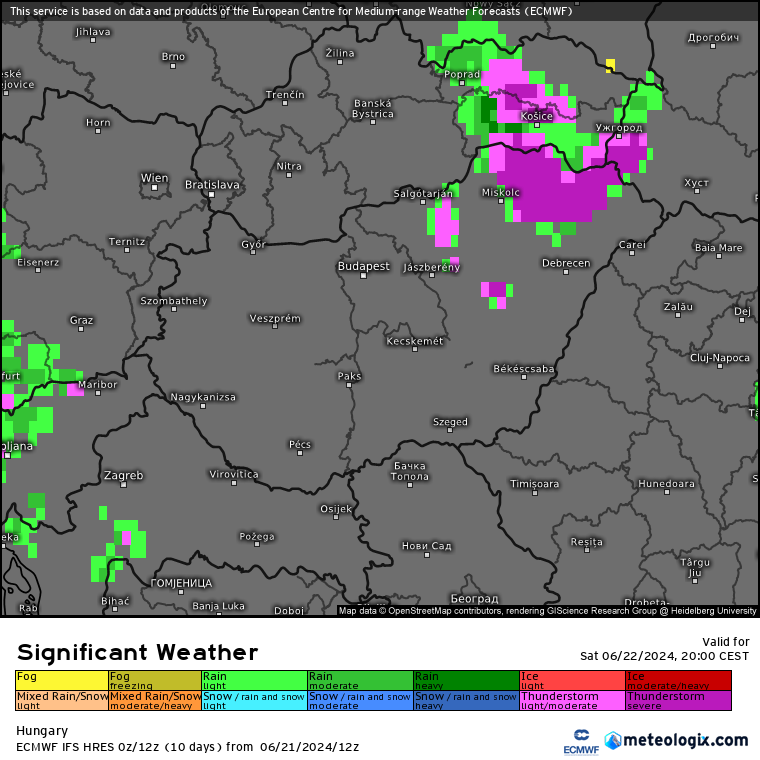Click the ECMWF logo icon
Screen dimensions: 760x760
click(x=580, y=741)
